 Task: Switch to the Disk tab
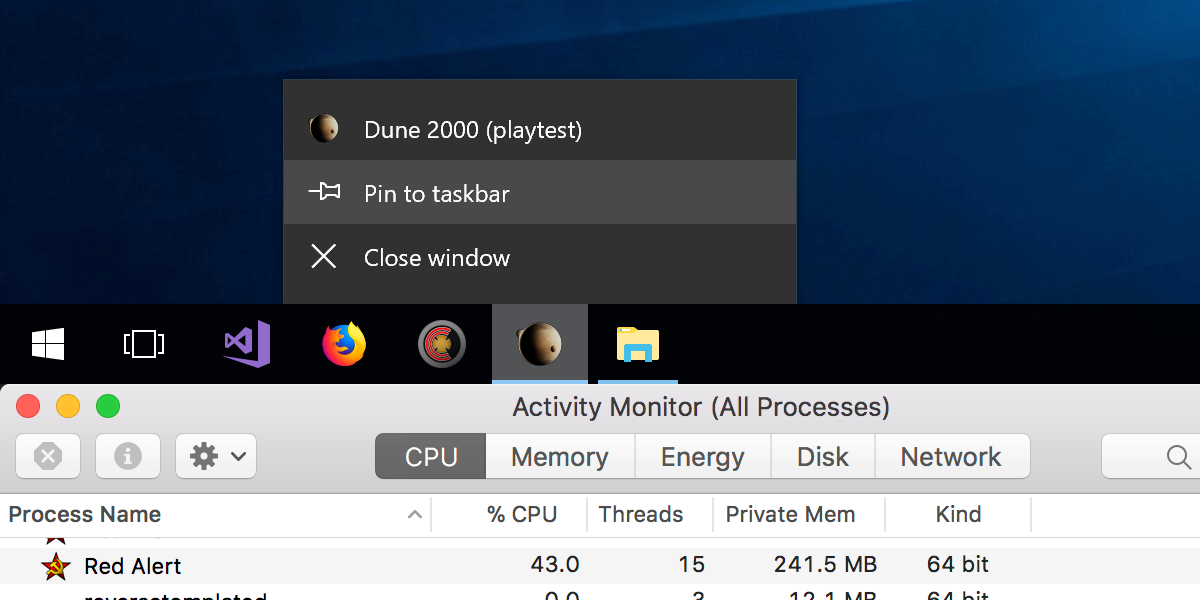tap(823, 457)
